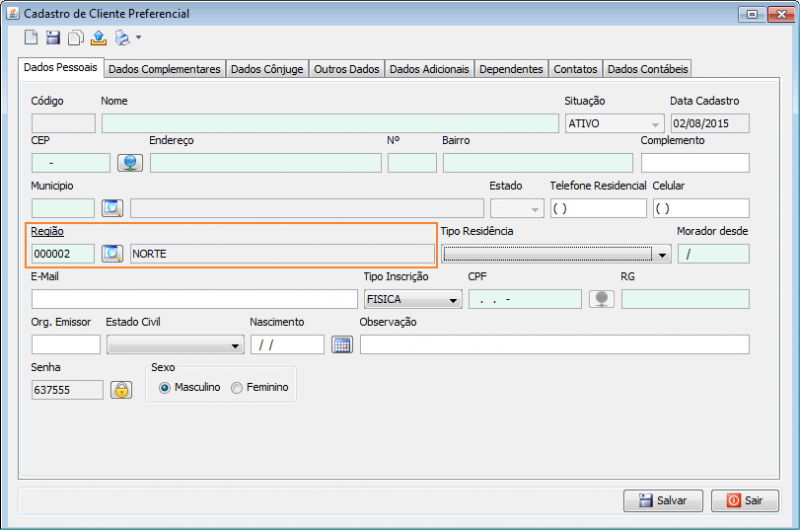This screenshot has width=800, height=530.
Task: Open the Estado Civil dropdown
Action: coord(175,344)
